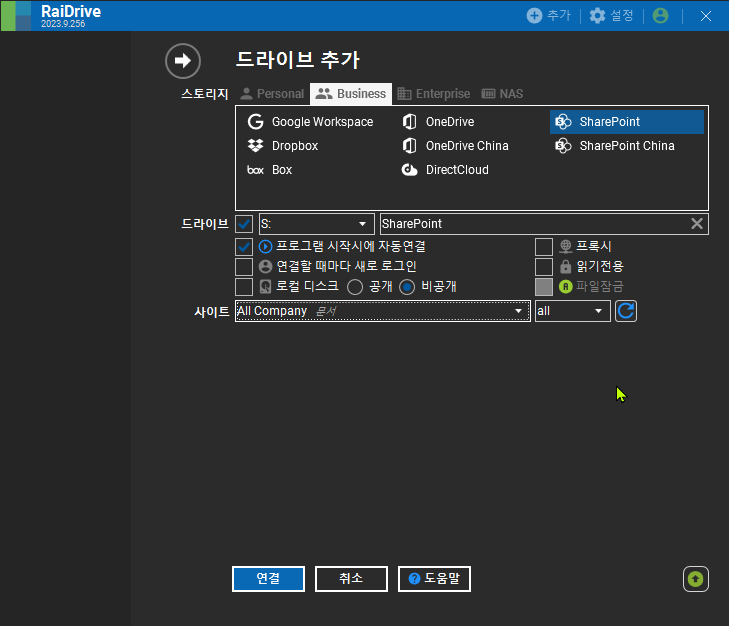Image resolution: width=729 pixels, height=626 pixels.
Task: Enable the 읽기전용 checkbox
Action: click(544, 267)
